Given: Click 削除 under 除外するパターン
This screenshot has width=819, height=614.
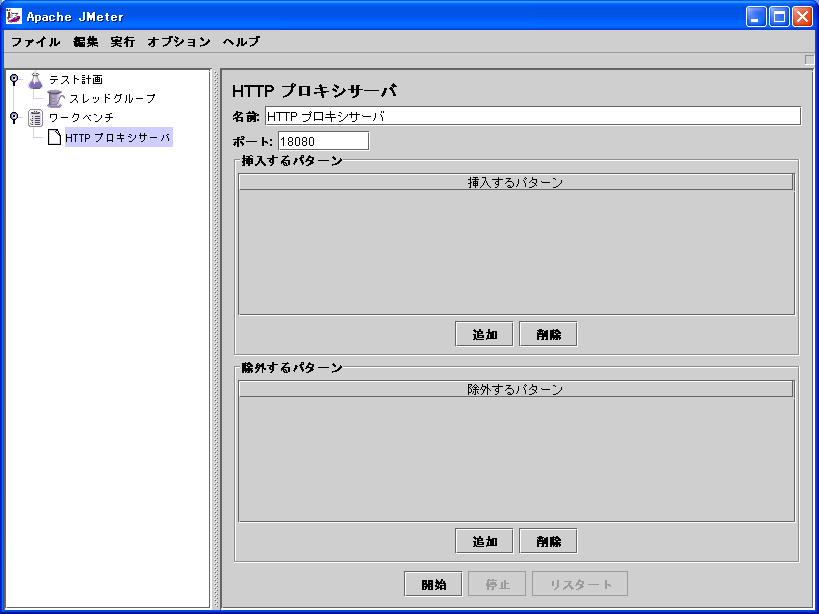Looking at the screenshot, I should (548, 541).
